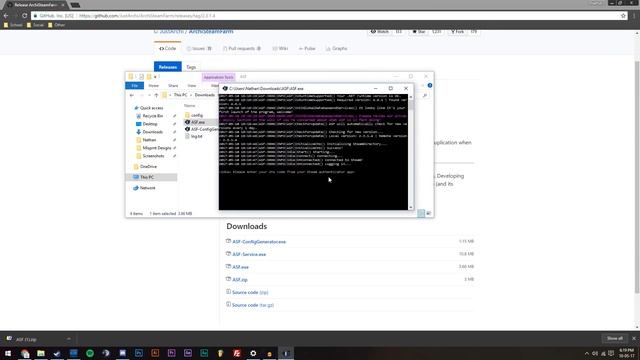Click the console window vertical scrollbar
The width and height of the screenshot is (640, 360).
pyautogui.click(x=411, y=152)
